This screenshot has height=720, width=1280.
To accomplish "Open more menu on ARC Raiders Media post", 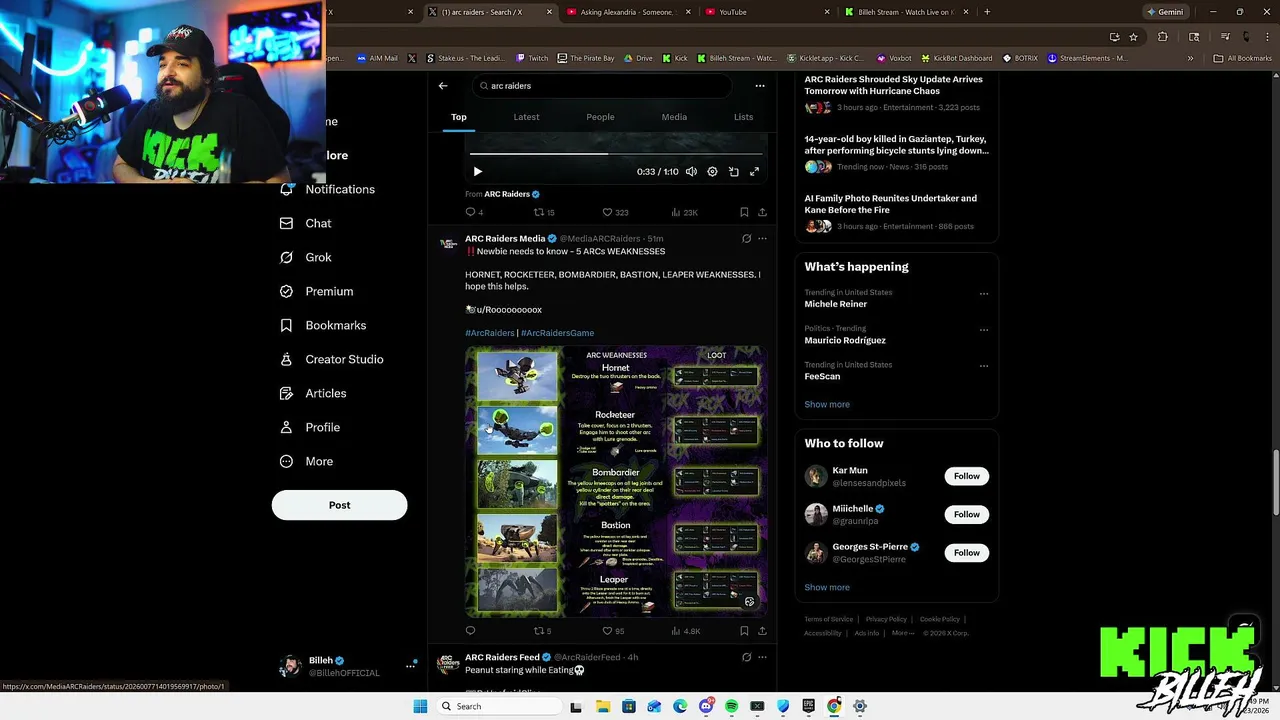I will 762,239.
